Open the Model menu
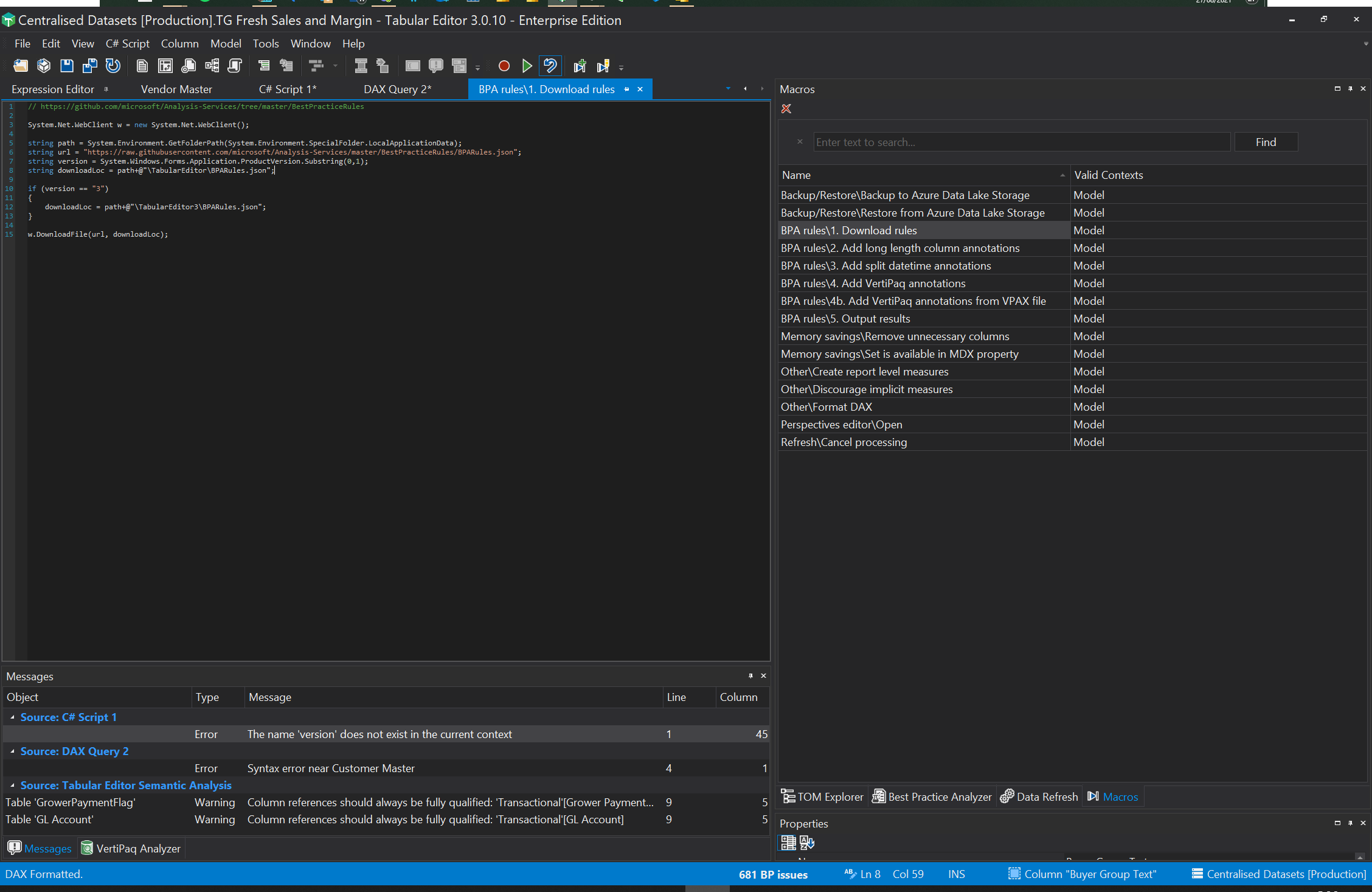1372x892 pixels. point(226,43)
